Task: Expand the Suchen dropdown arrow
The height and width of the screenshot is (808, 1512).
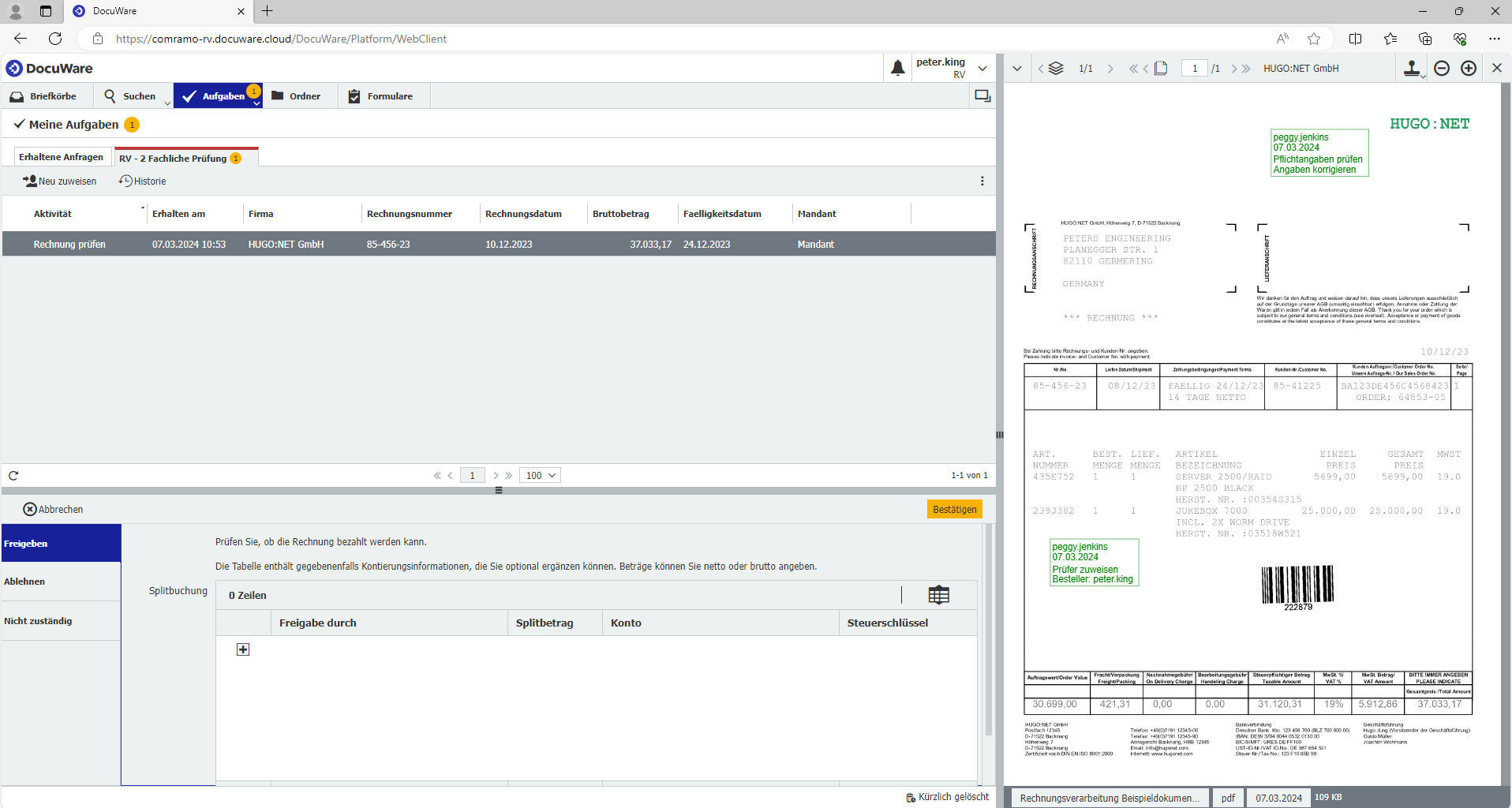Action: (x=167, y=103)
